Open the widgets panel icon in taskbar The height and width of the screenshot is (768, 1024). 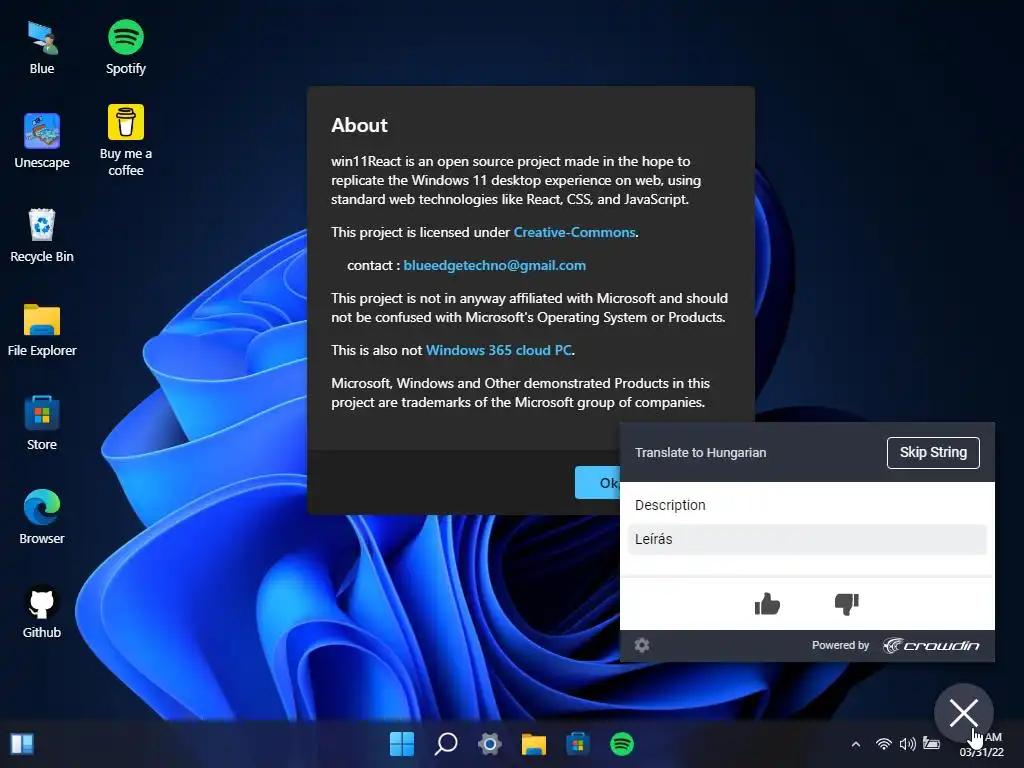[x=22, y=744]
